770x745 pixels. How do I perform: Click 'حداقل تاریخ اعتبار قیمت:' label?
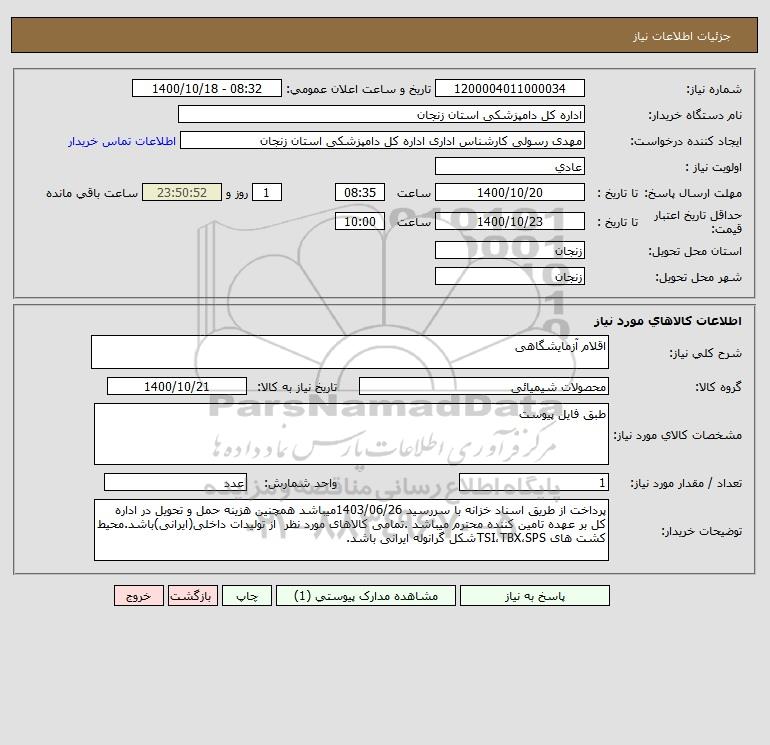698,222
